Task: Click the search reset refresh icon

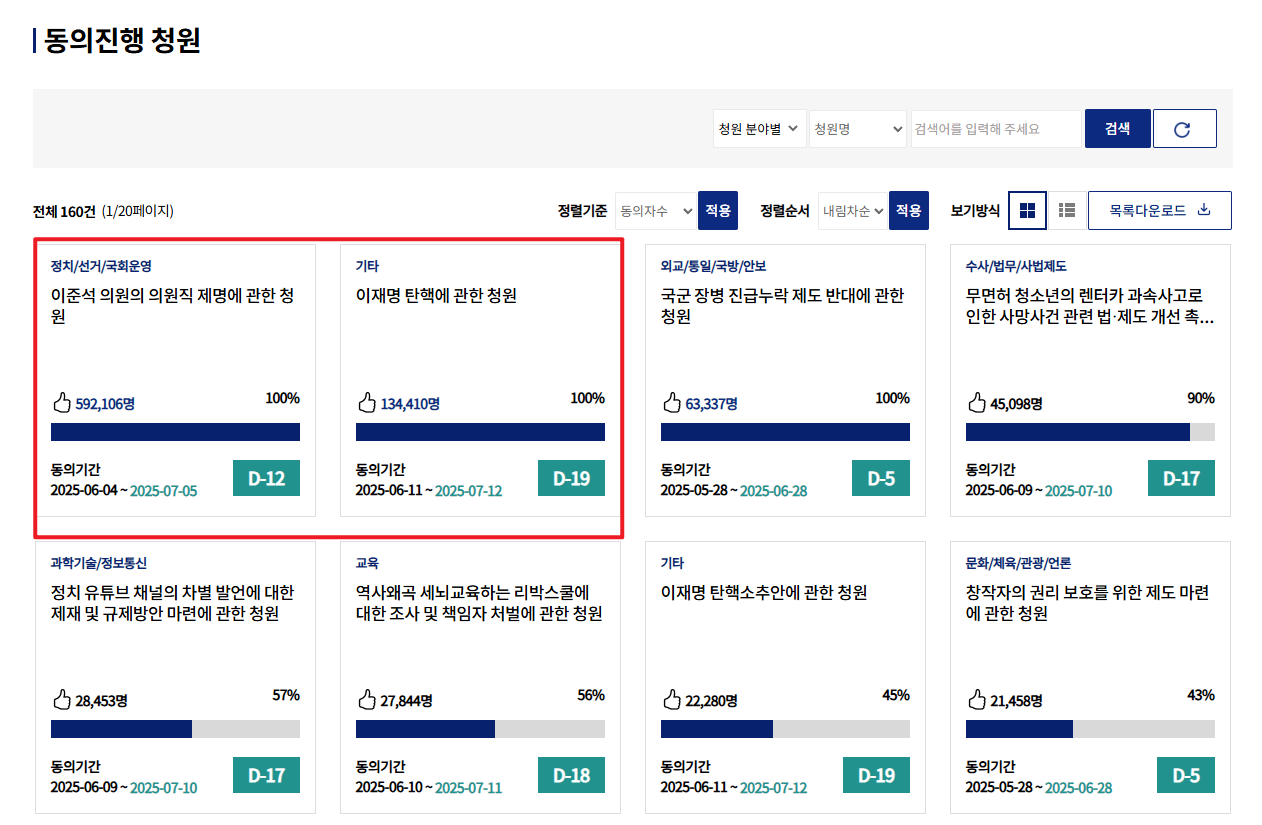Action: tap(1184, 128)
